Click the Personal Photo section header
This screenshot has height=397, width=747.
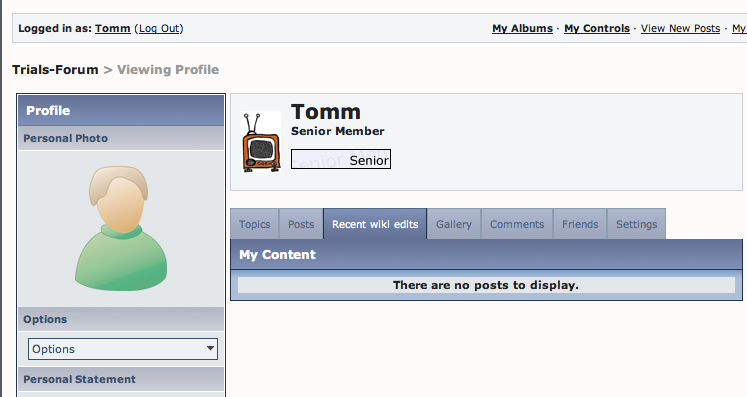[x=121, y=138]
